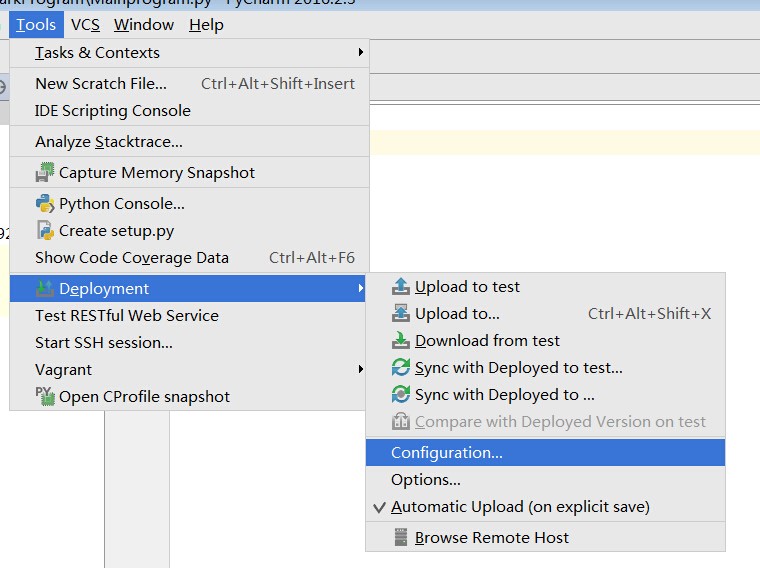Image resolution: width=760 pixels, height=568 pixels.
Task: Choose Show Code Coverage Data
Action: pos(190,257)
